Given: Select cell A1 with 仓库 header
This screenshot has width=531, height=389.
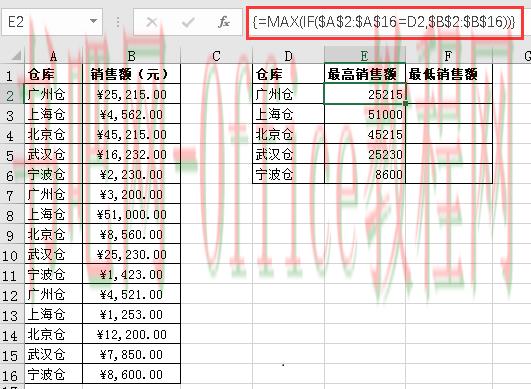Looking at the screenshot, I should [x=54, y=74].
